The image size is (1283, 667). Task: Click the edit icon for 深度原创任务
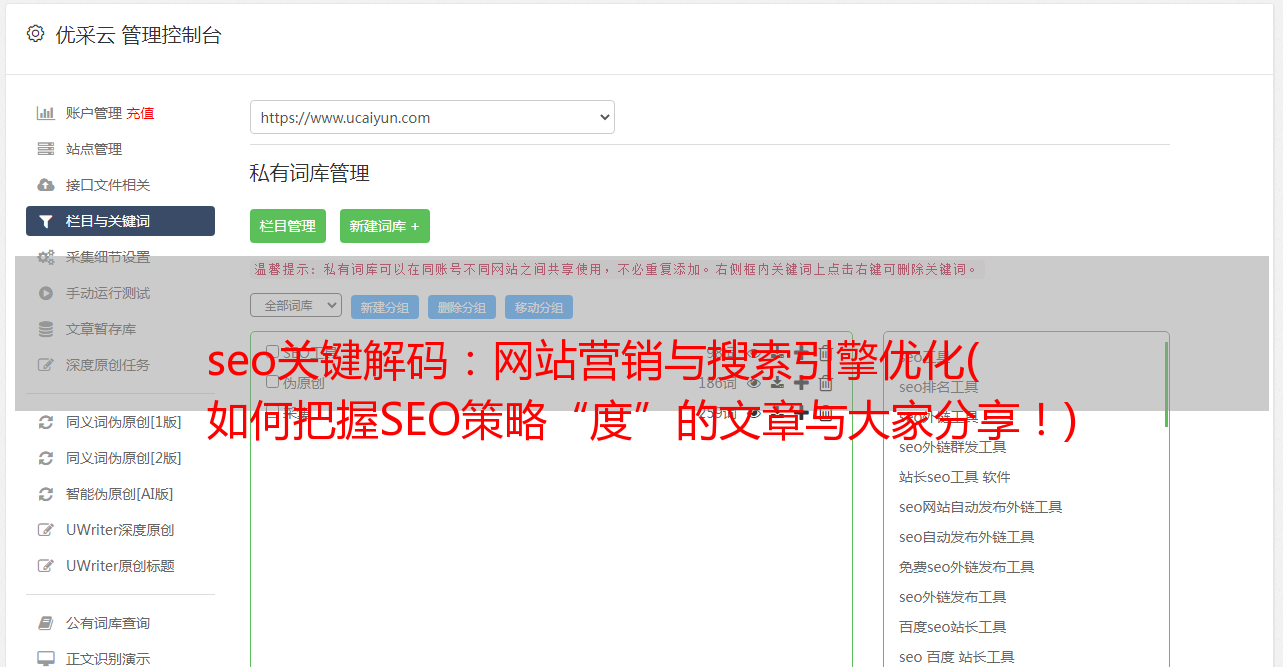click(46, 365)
